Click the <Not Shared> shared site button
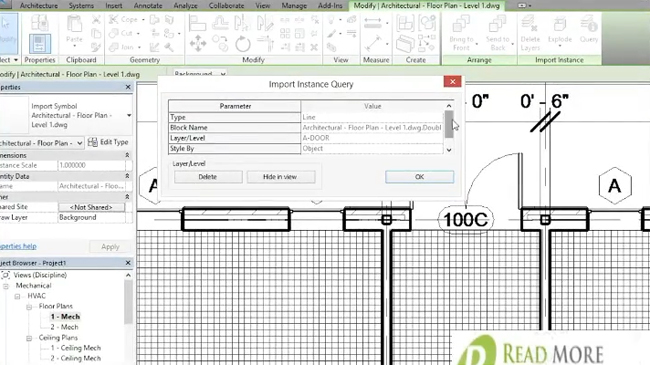This screenshot has width=650, height=365. coord(91,207)
